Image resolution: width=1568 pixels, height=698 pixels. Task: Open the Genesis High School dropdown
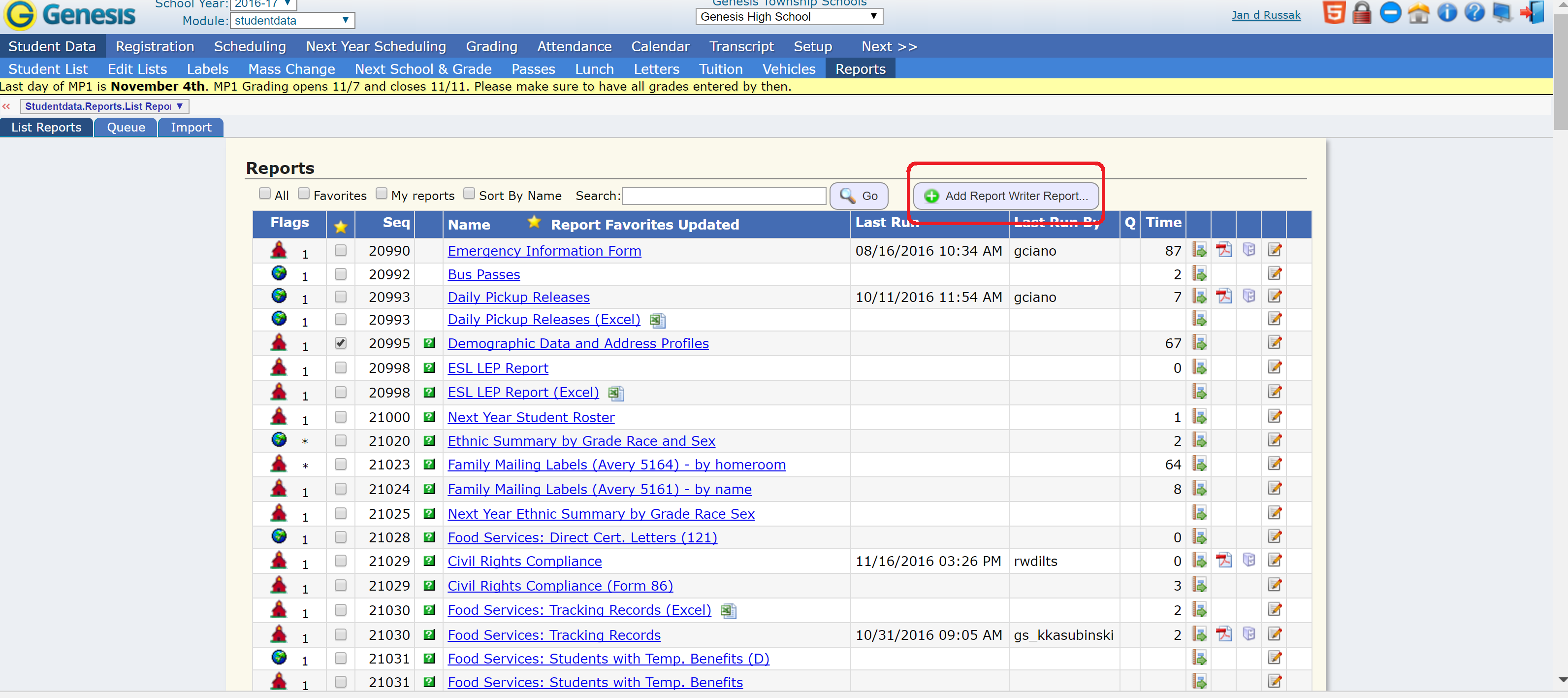coord(788,16)
